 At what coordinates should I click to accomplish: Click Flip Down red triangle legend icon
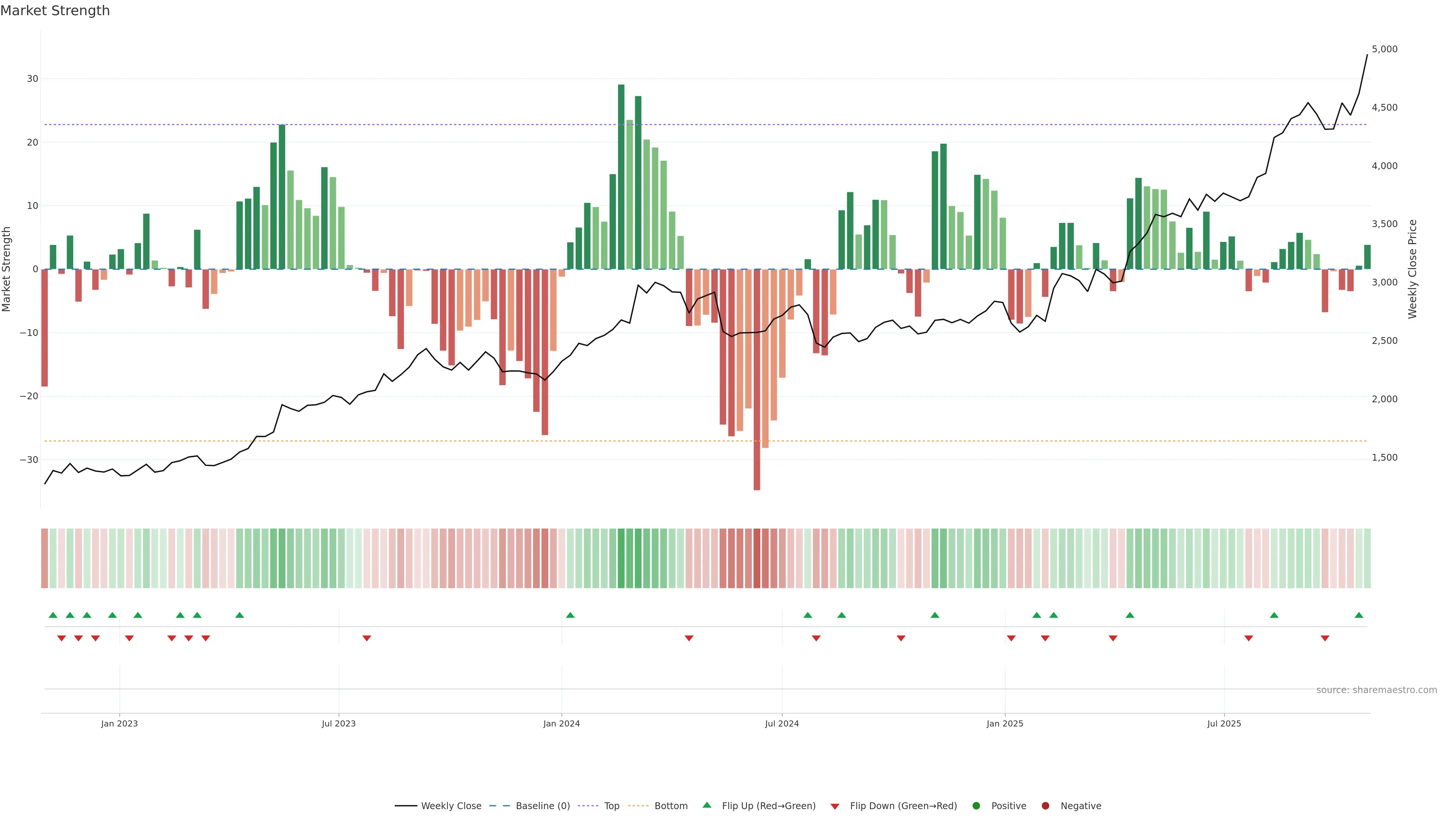(x=835, y=806)
